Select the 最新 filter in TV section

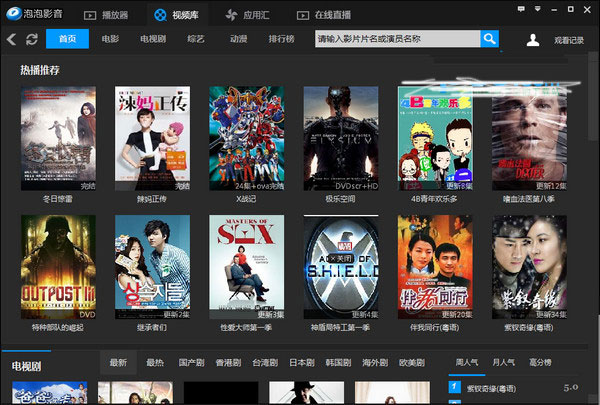118,362
